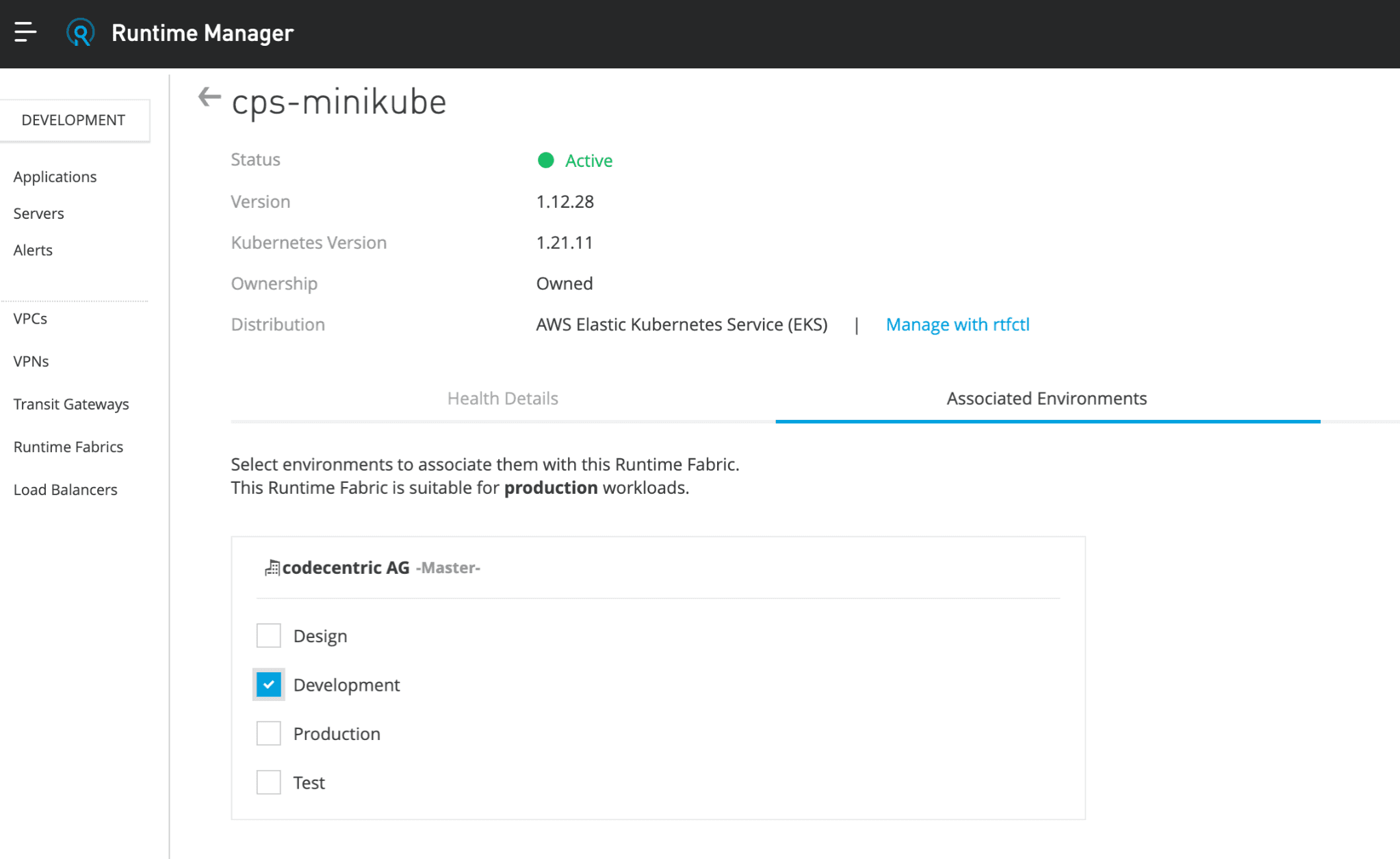This screenshot has height=859, width=1400.
Task: Click the Applications sidebar icon
Action: coord(55,176)
